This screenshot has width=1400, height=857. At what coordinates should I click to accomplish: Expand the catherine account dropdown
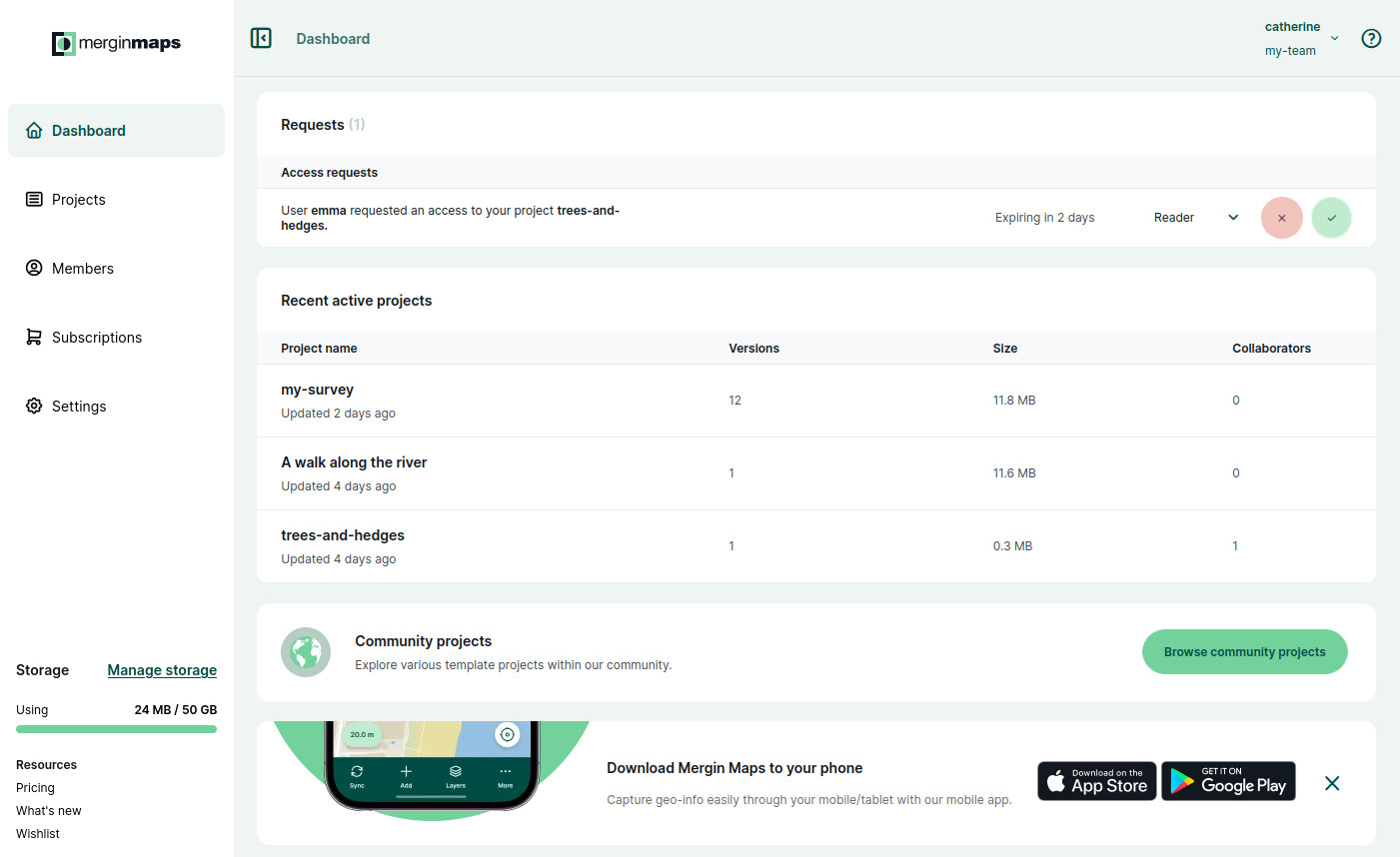coord(1334,39)
